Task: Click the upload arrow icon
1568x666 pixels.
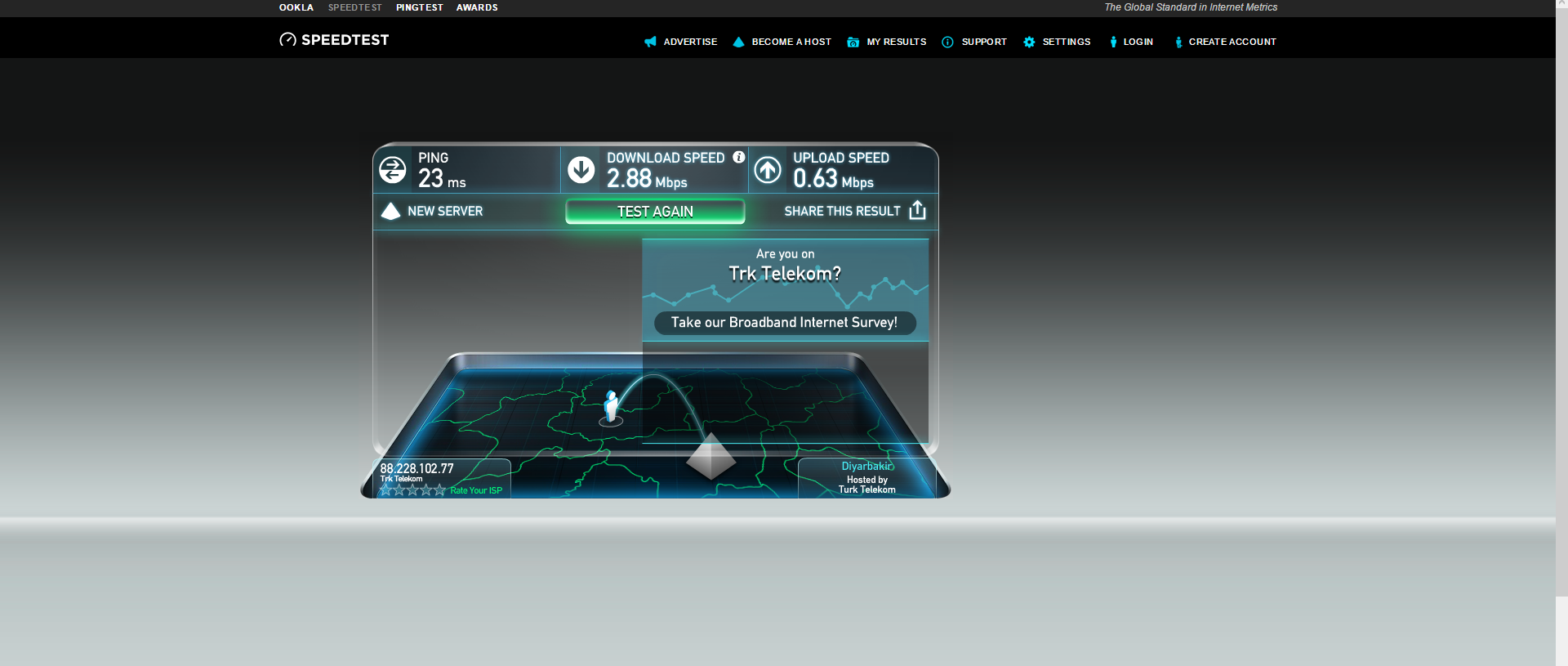Action: [x=768, y=170]
